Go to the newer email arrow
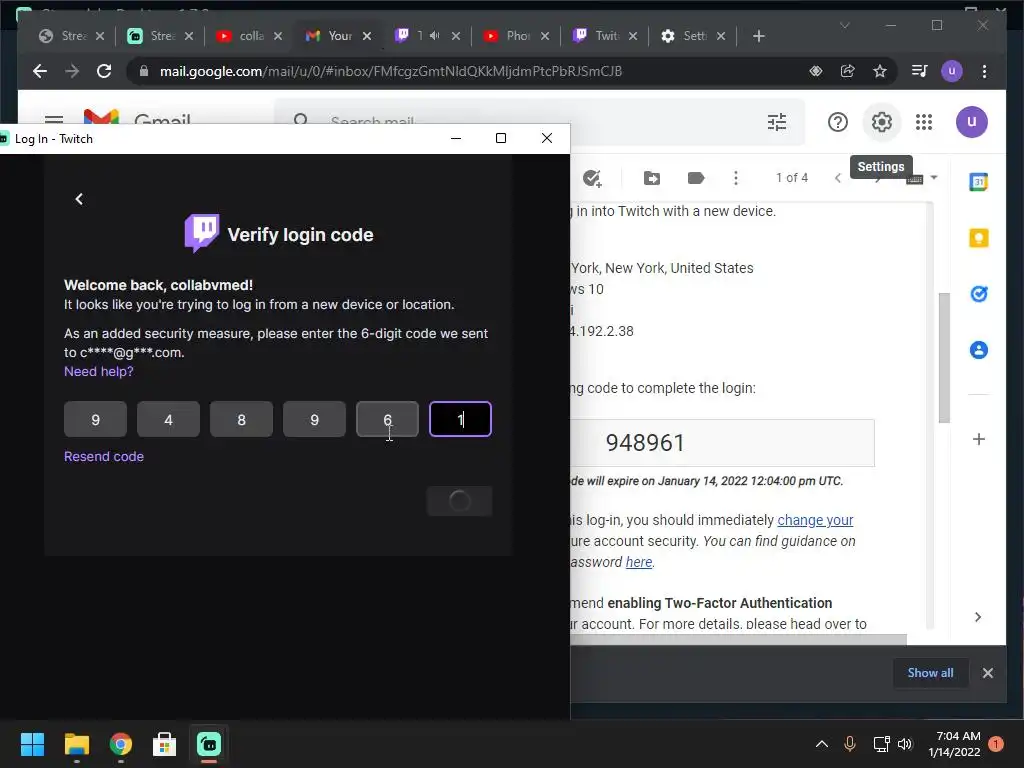 point(838,178)
